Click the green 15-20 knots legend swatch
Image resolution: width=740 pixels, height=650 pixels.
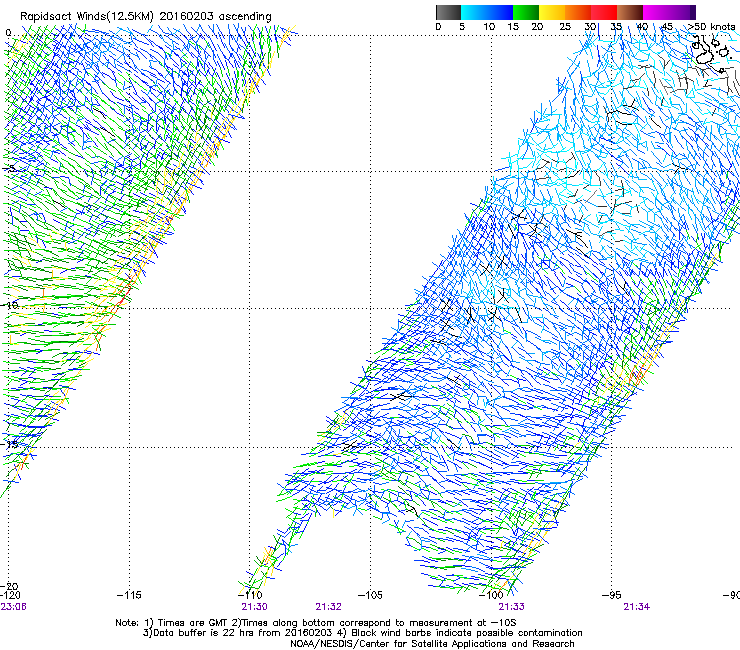pos(526,12)
